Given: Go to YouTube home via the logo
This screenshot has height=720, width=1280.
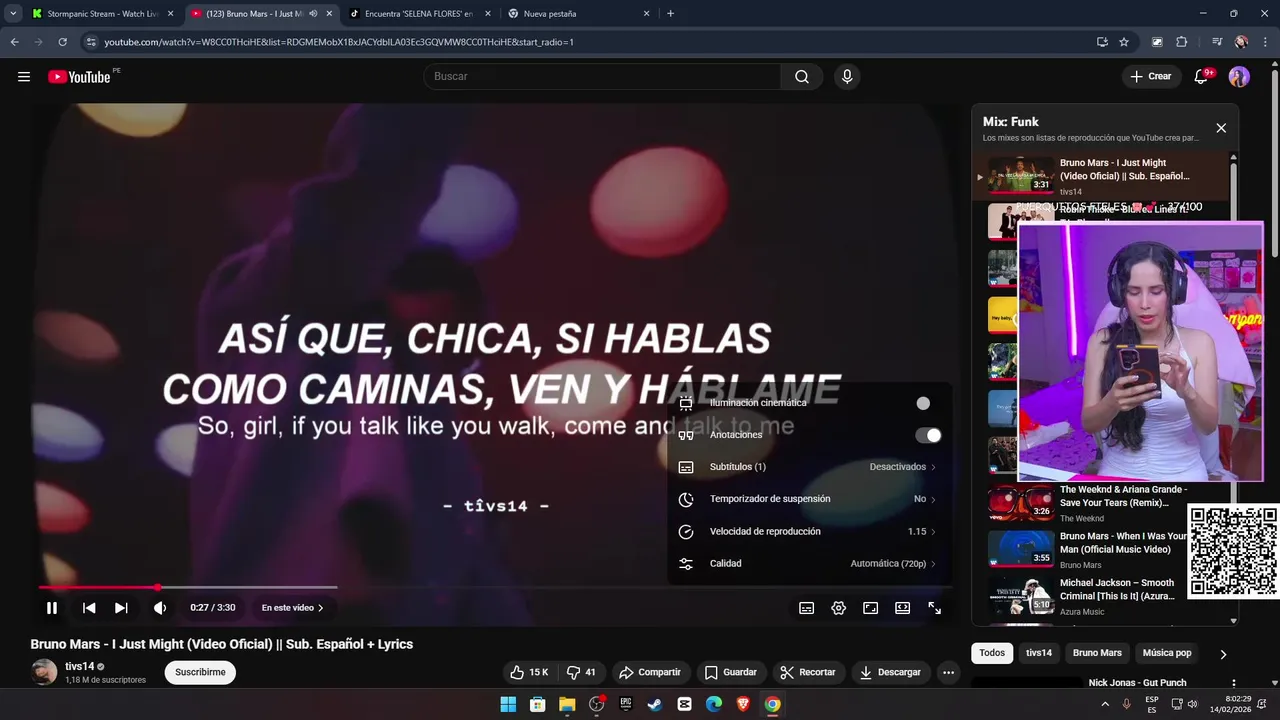Looking at the screenshot, I should click(79, 77).
